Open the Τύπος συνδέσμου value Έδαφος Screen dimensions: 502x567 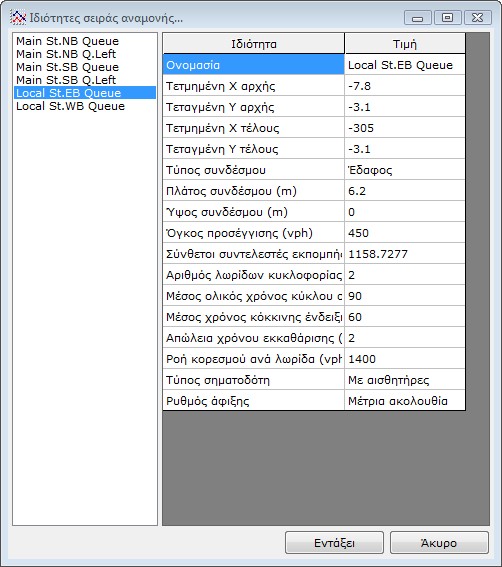click(405, 170)
